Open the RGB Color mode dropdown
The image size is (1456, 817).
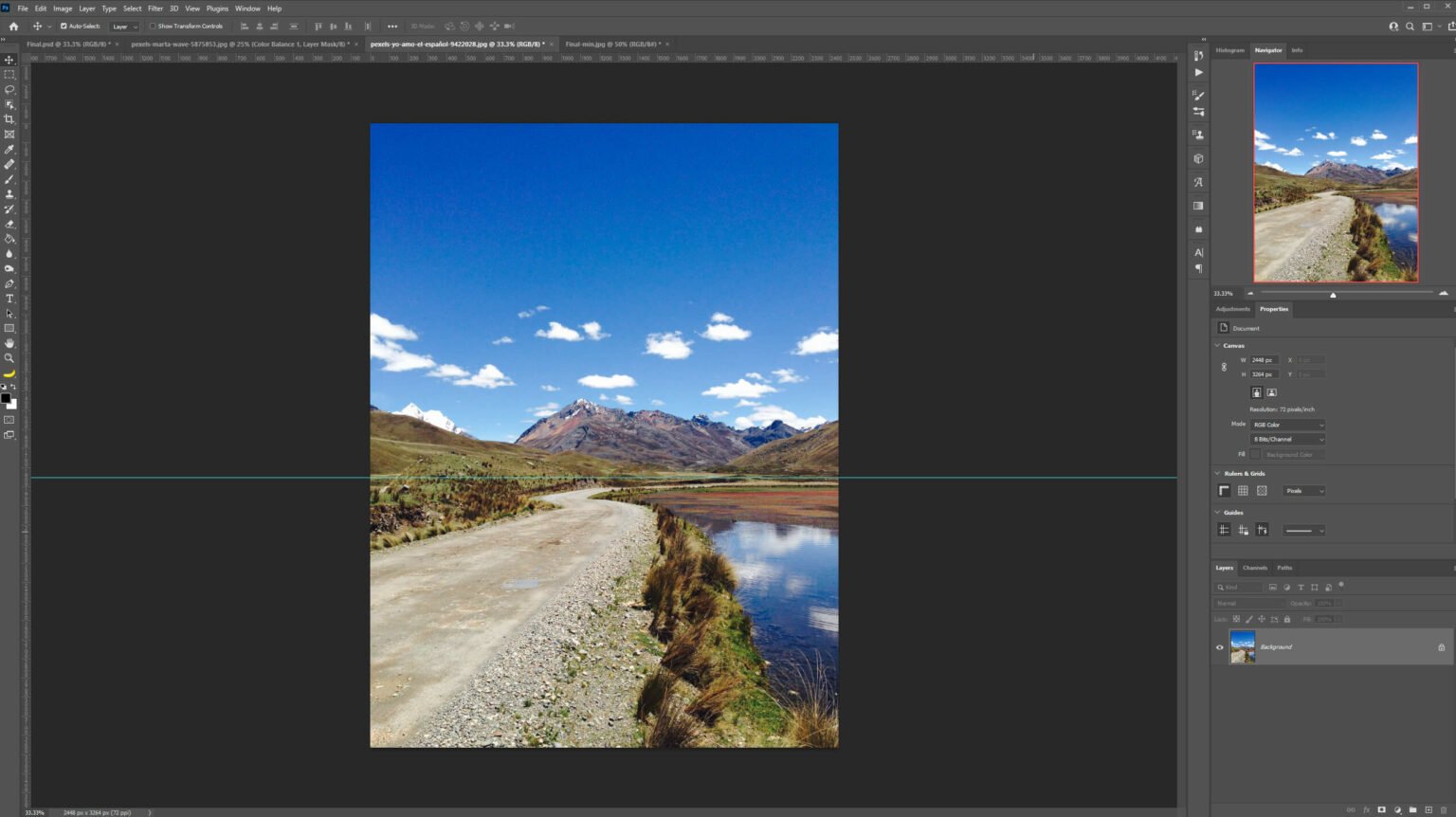tap(1287, 425)
